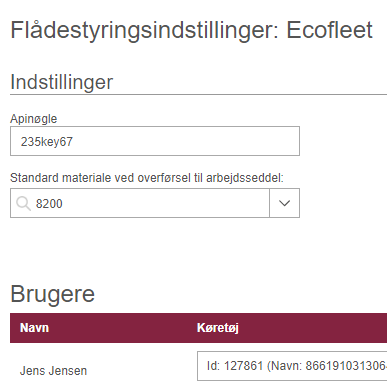Focus the Apinøgle input field
The width and height of the screenshot is (387, 392).
pyautogui.click(x=155, y=141)
